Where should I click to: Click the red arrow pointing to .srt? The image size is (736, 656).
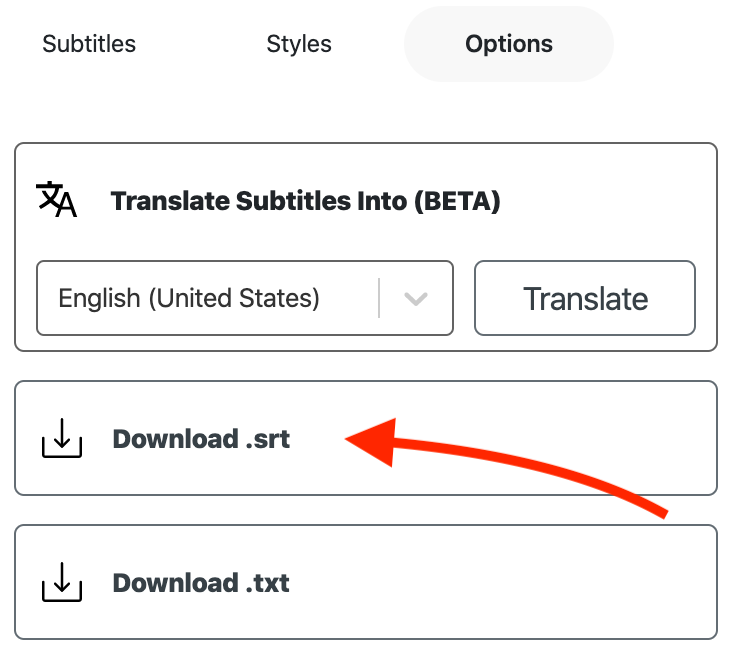coord(506,468)
